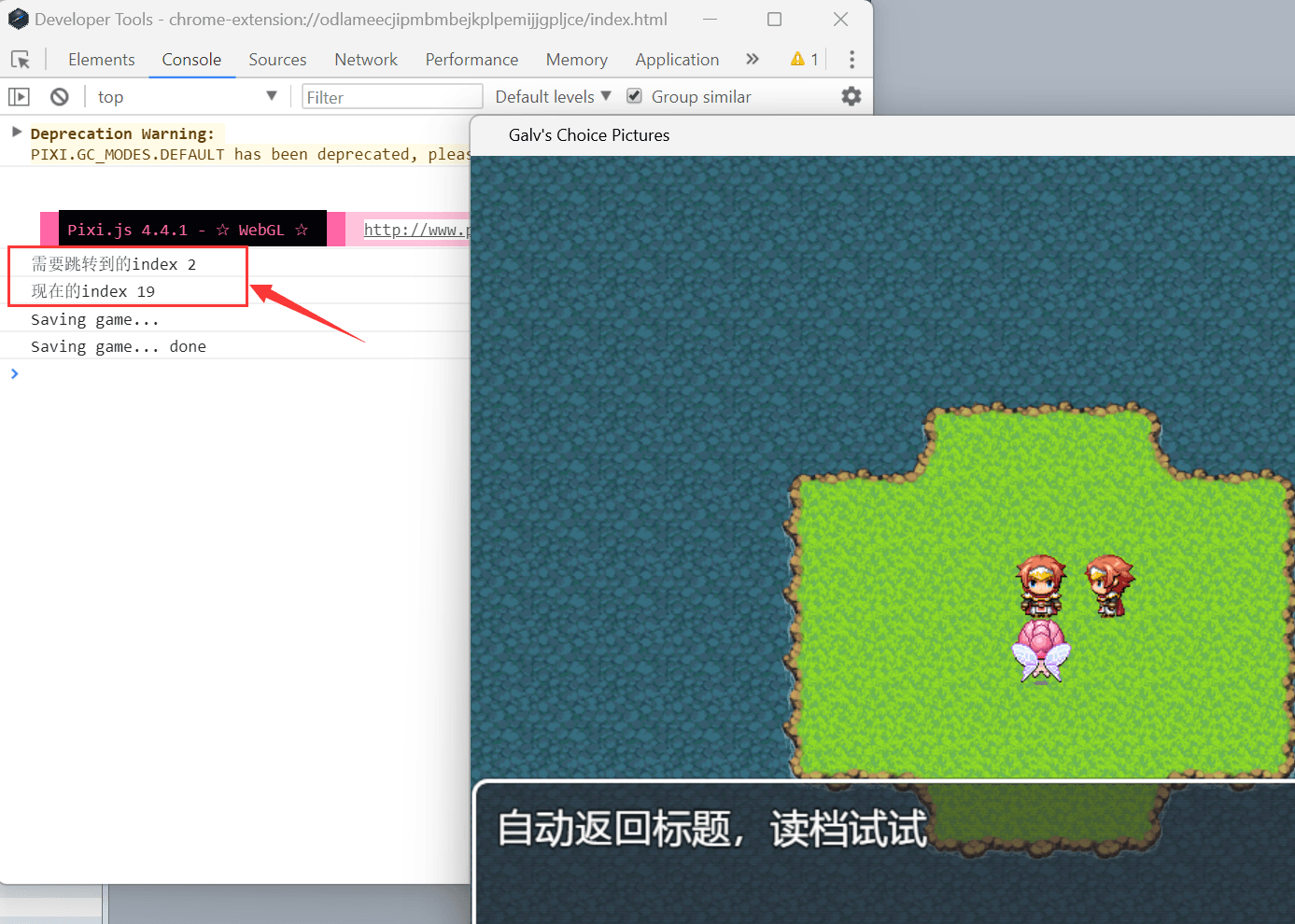
Task: Open console settings gear icon
Action: (852, 96)
